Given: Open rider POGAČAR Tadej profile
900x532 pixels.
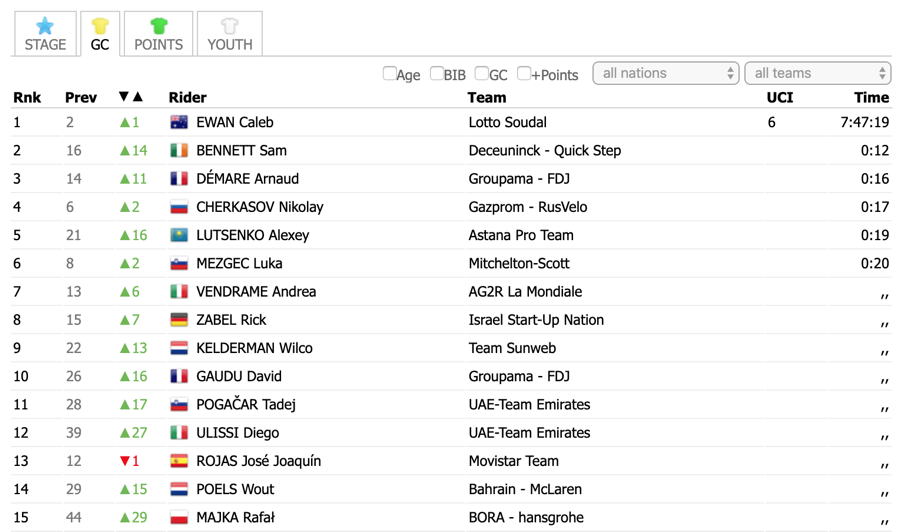Looking at the screenshot, I should coord(246,405).
